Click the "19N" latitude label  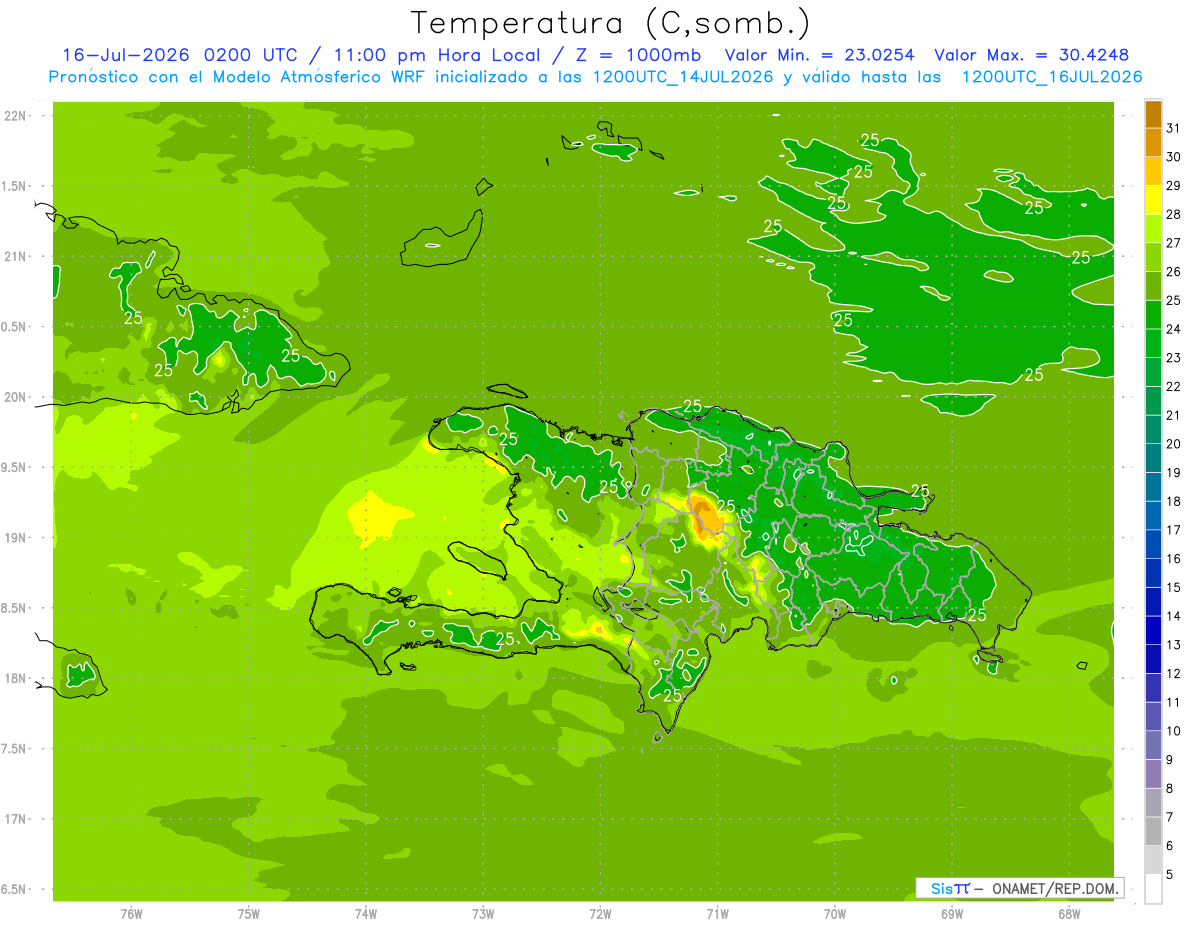click(16, 538)
